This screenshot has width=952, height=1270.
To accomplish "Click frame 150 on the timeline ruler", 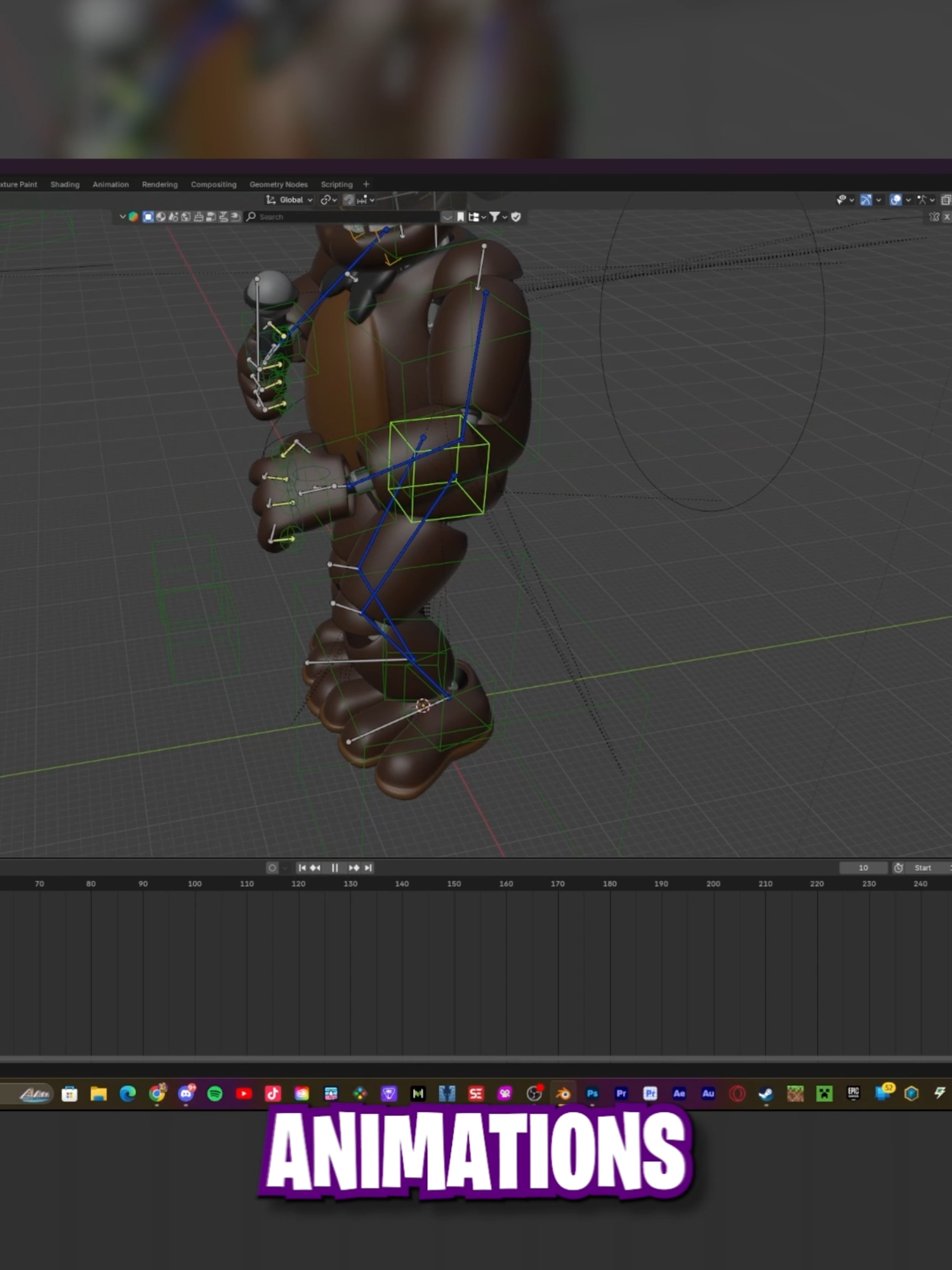I will tap(454, 883).
